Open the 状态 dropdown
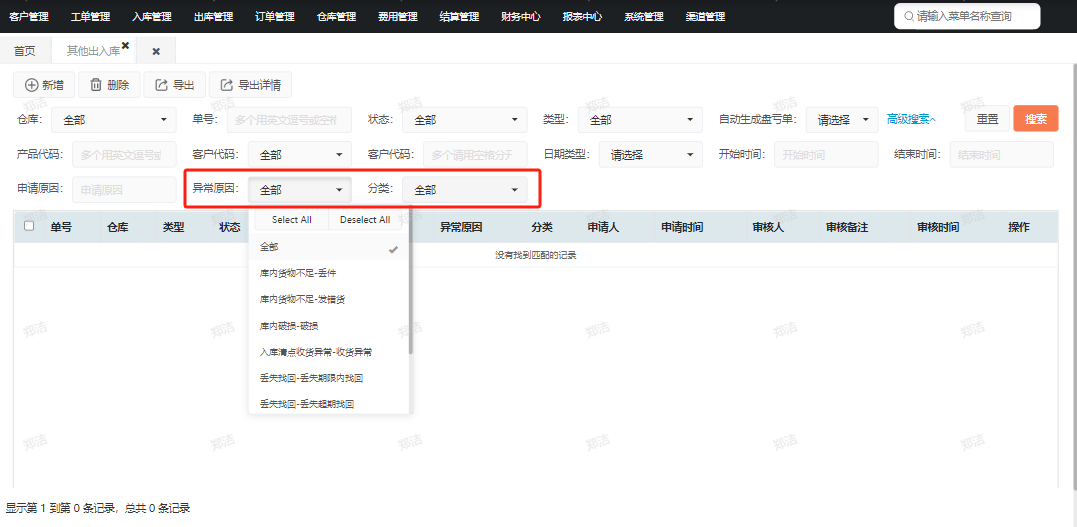The width and height of the screenshot is (1077, 527). [x=465, y=120]
